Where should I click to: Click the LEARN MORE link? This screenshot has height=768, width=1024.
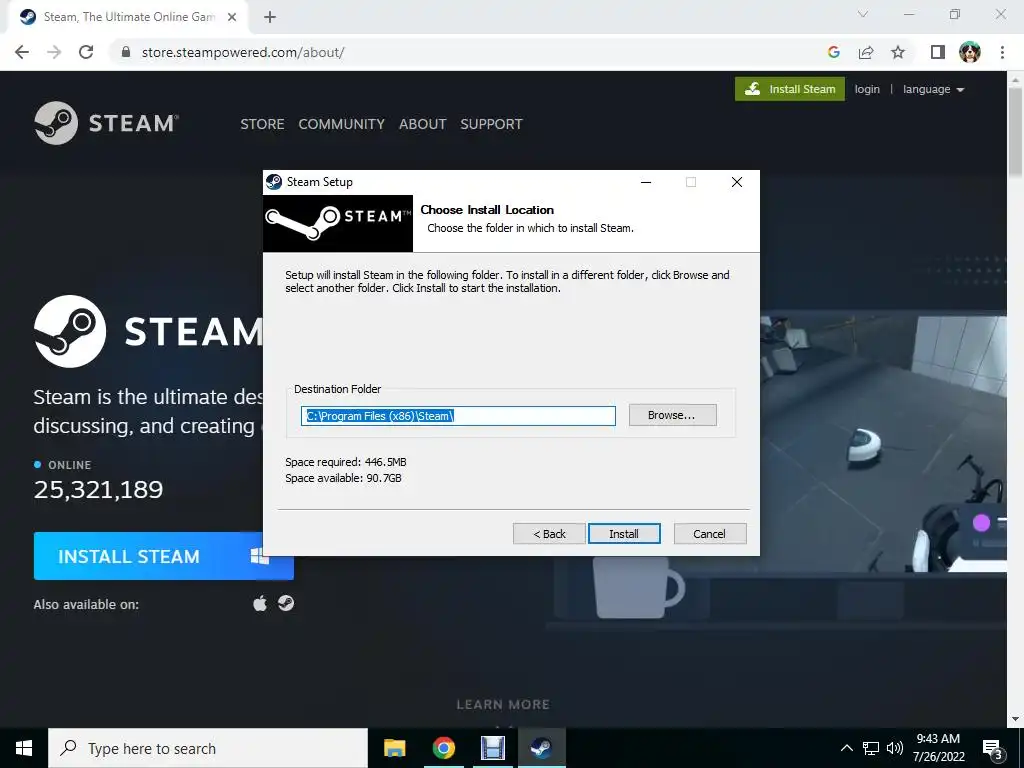503,705
